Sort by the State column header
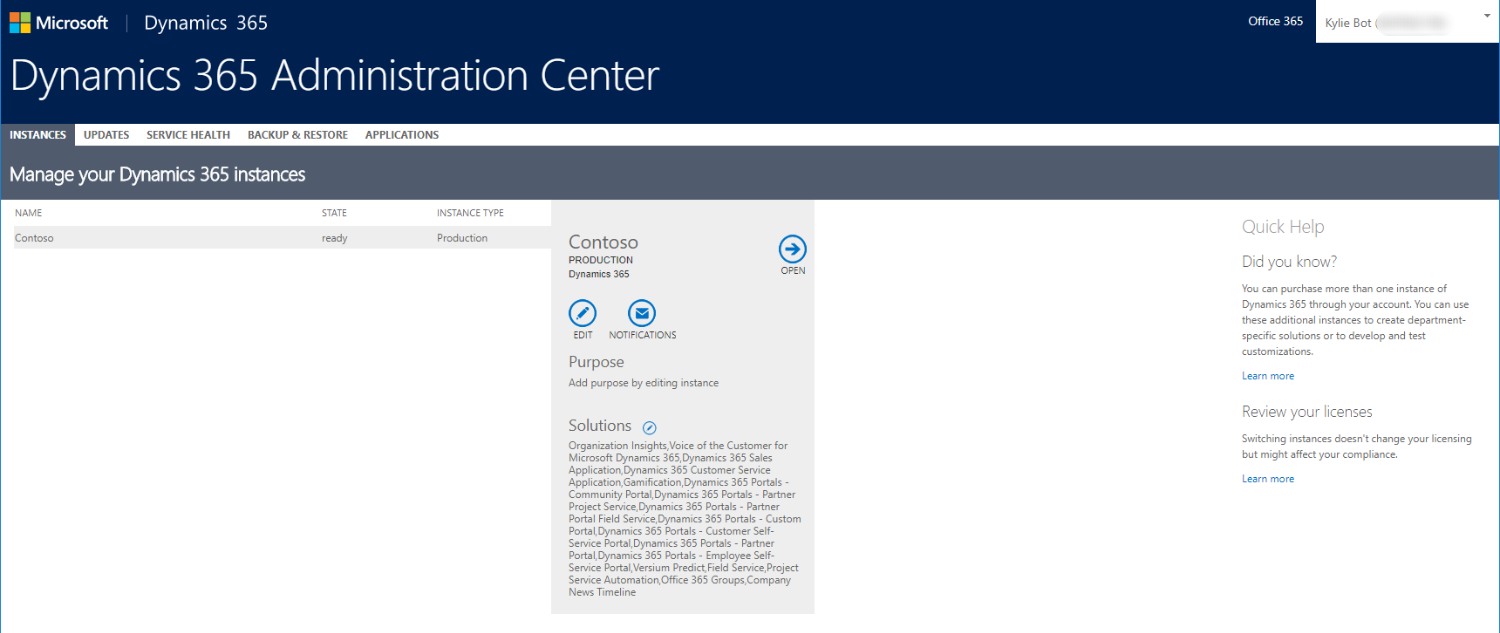1500x633 pixels. pos(334,213)
